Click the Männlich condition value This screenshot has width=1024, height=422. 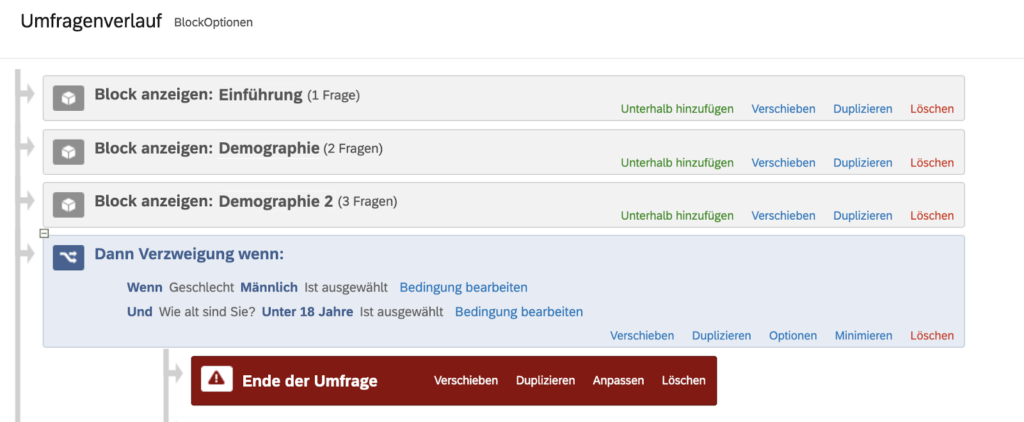point(269,287)
